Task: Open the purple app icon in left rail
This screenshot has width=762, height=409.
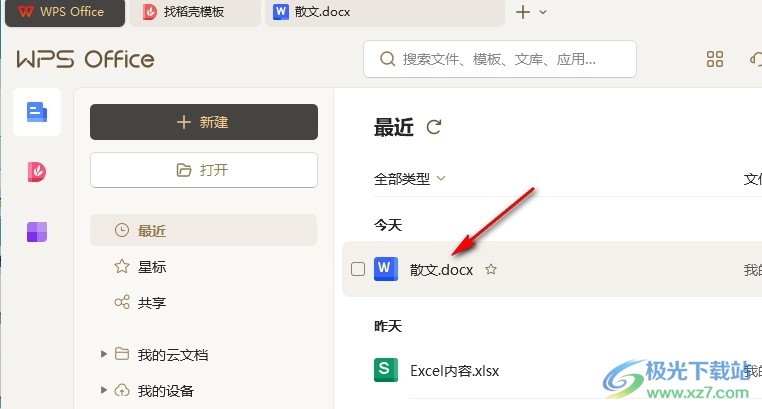Action: tap(37, 232)
